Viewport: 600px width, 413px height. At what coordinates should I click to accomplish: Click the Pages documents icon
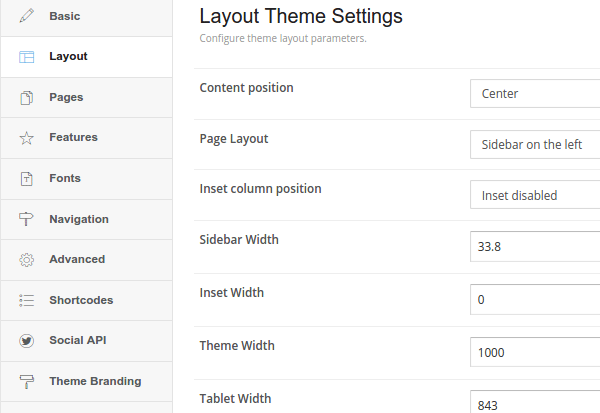coord(26,98)
